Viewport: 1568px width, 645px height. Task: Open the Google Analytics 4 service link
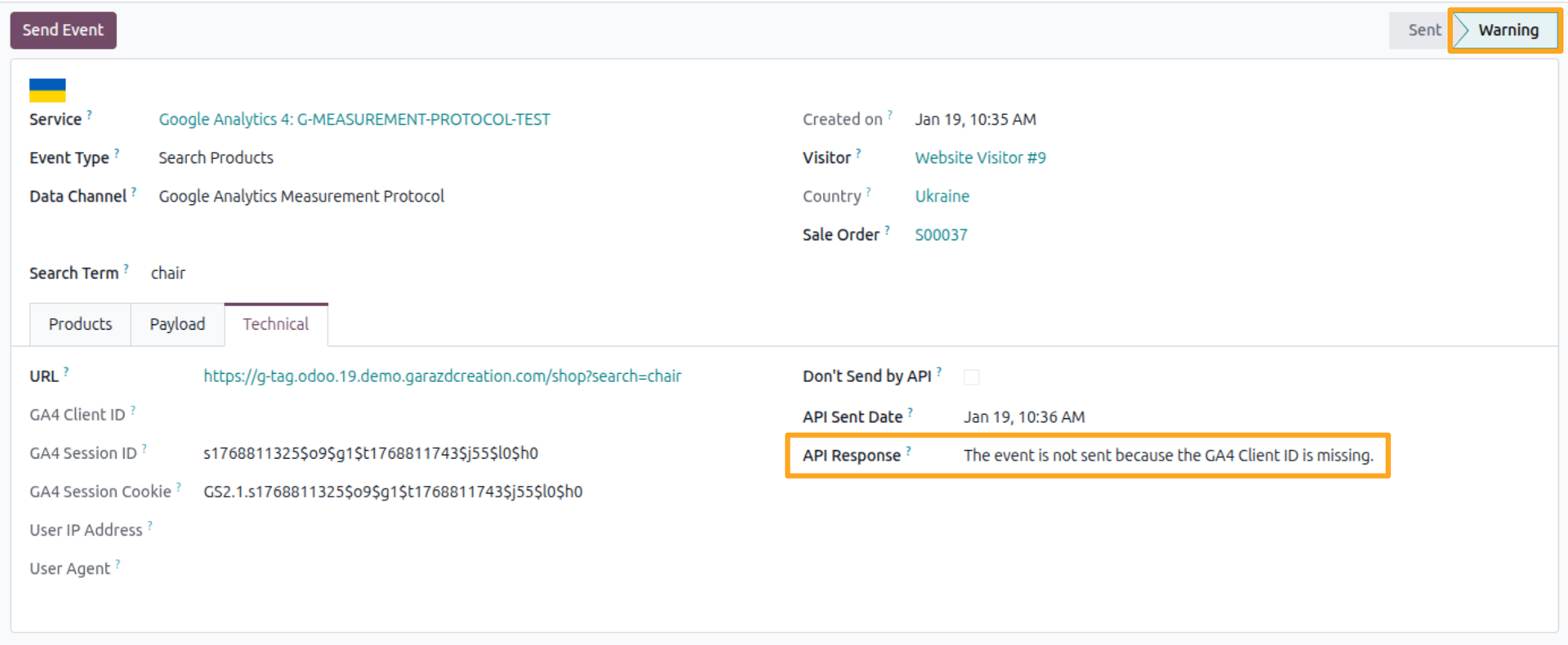(354, 119)
